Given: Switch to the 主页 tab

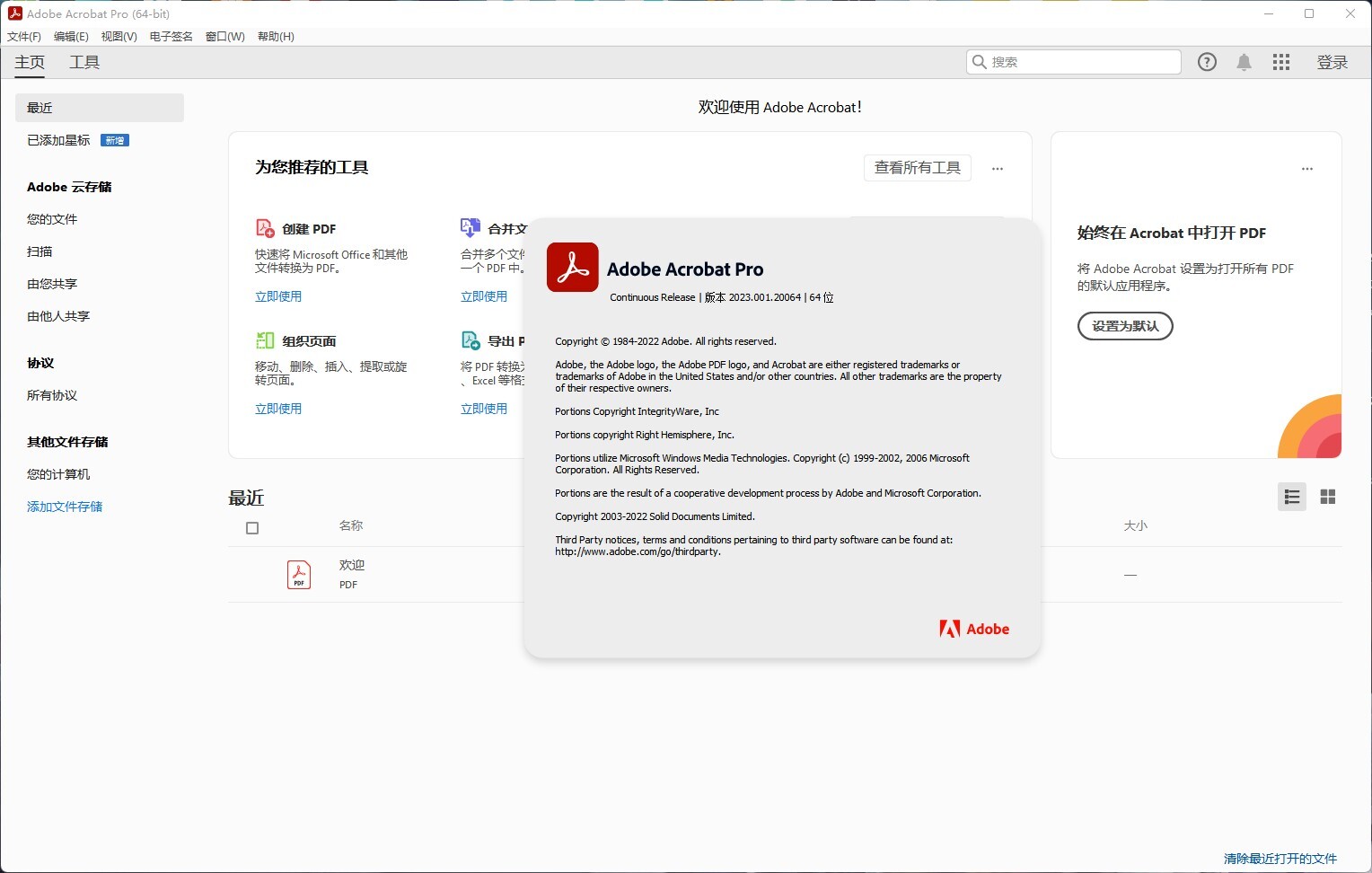Looking at the screenshot, I should [x=30, y=62].
